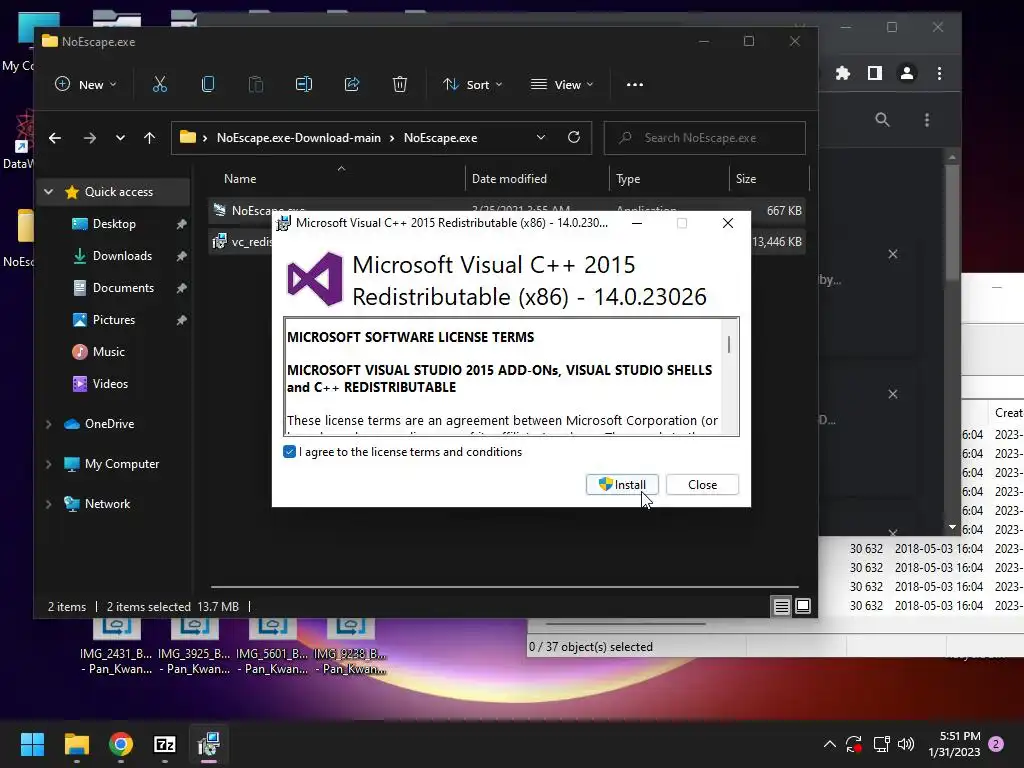Click the Type column header
This screenshot has height=768, width=1024.
click(x=628, y=178)
